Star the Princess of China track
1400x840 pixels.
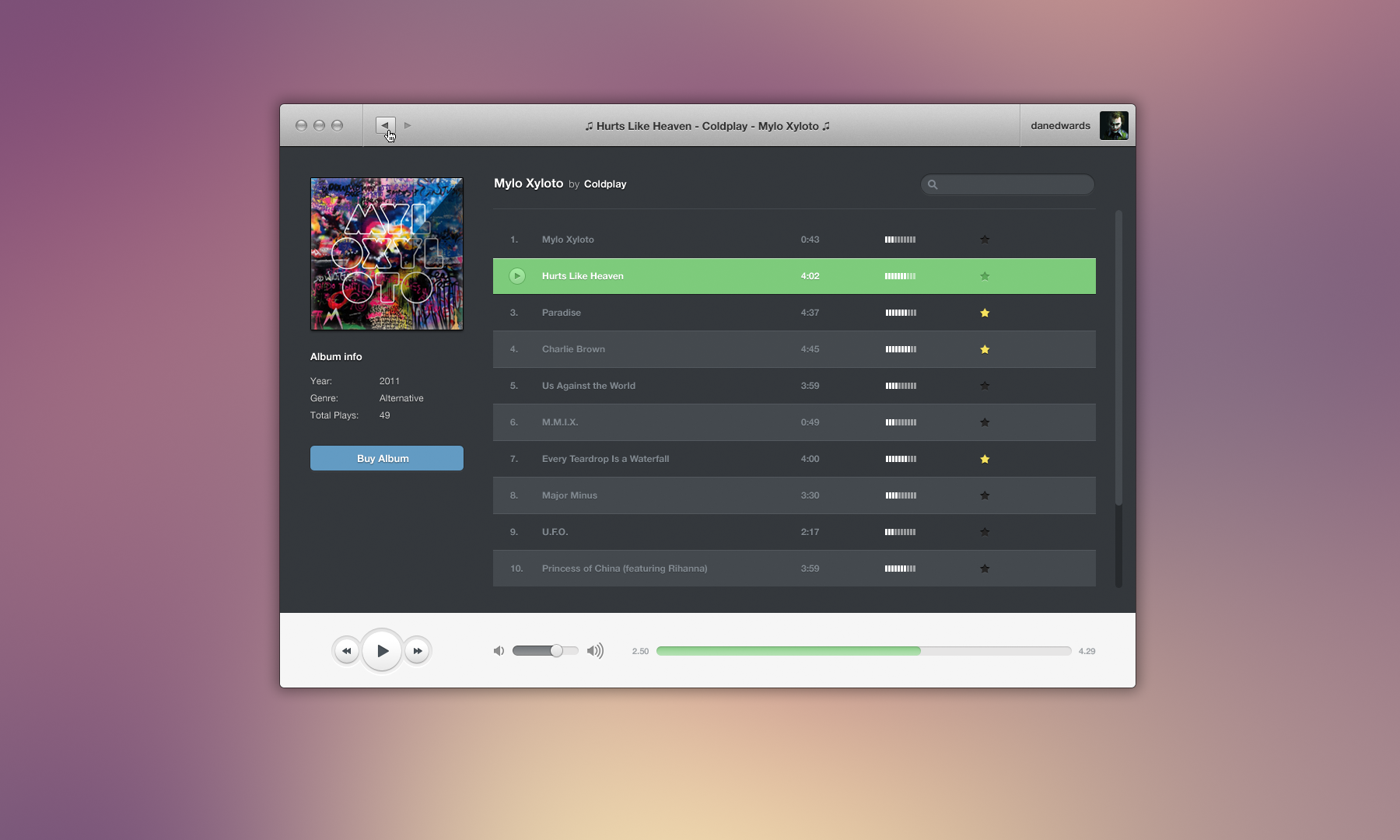coord(985,569)
